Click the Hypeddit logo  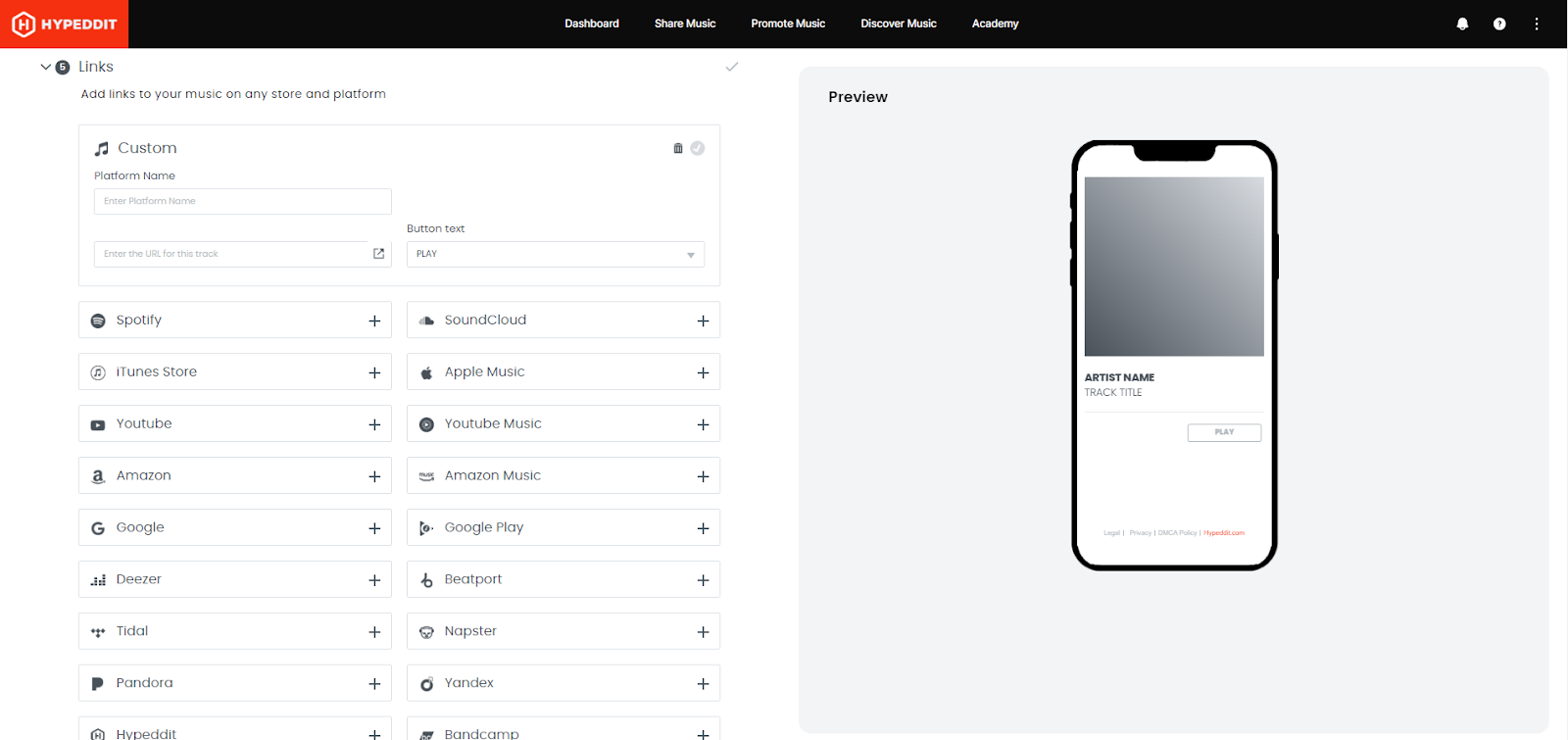pyautogui.click(x=64, y=24)
